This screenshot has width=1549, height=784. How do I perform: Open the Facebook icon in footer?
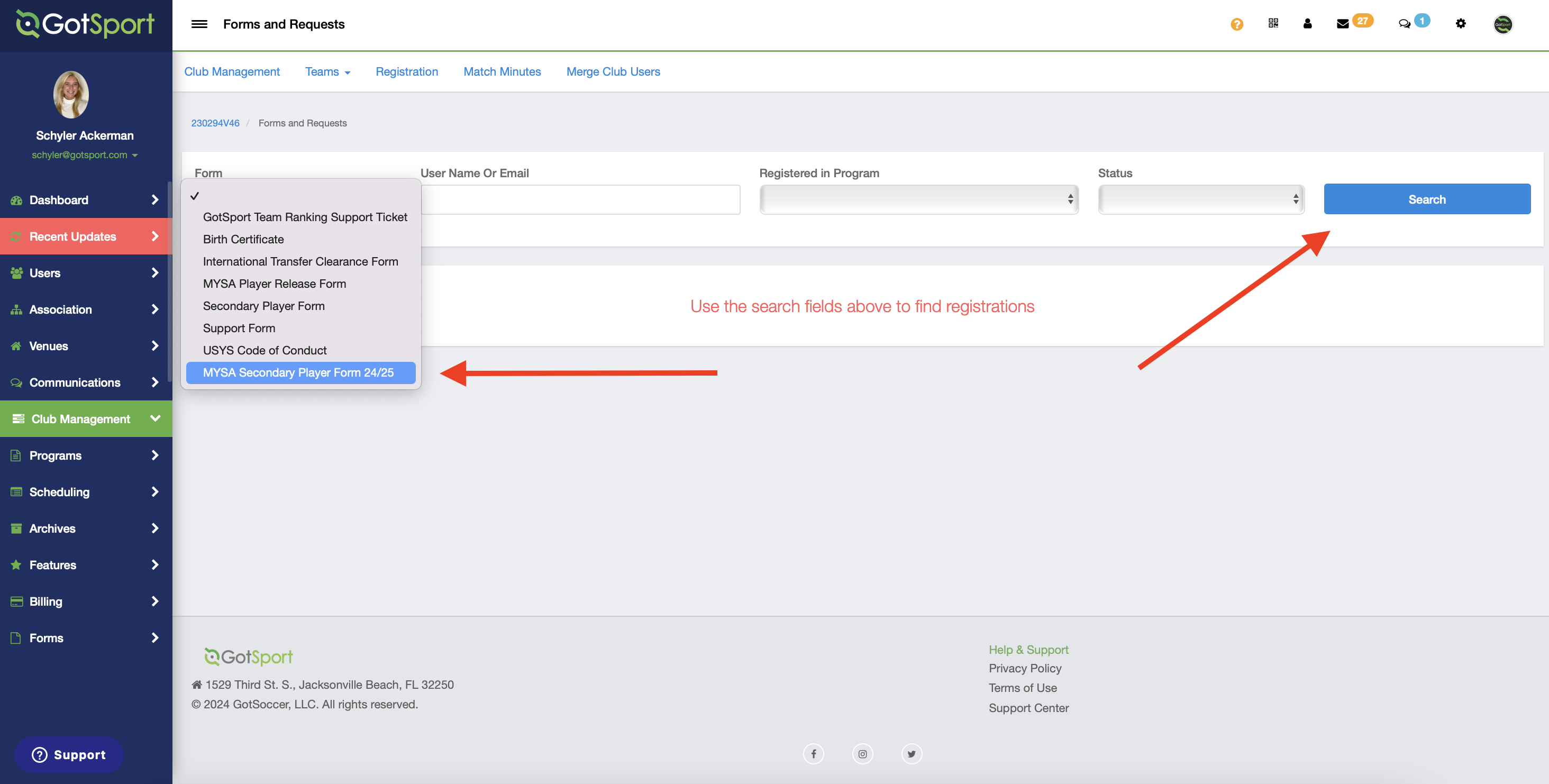[813, 754]
